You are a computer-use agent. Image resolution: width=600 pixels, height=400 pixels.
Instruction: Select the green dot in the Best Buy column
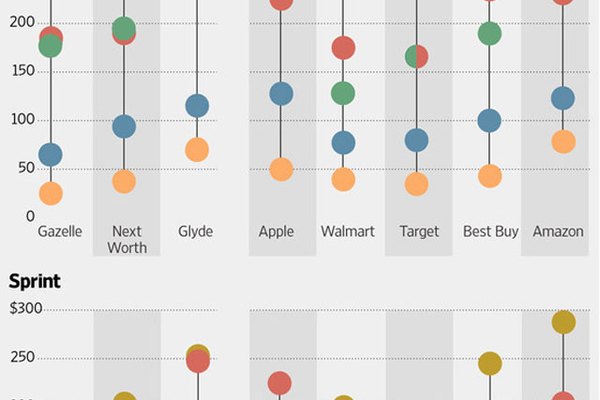tap(490, 34)
